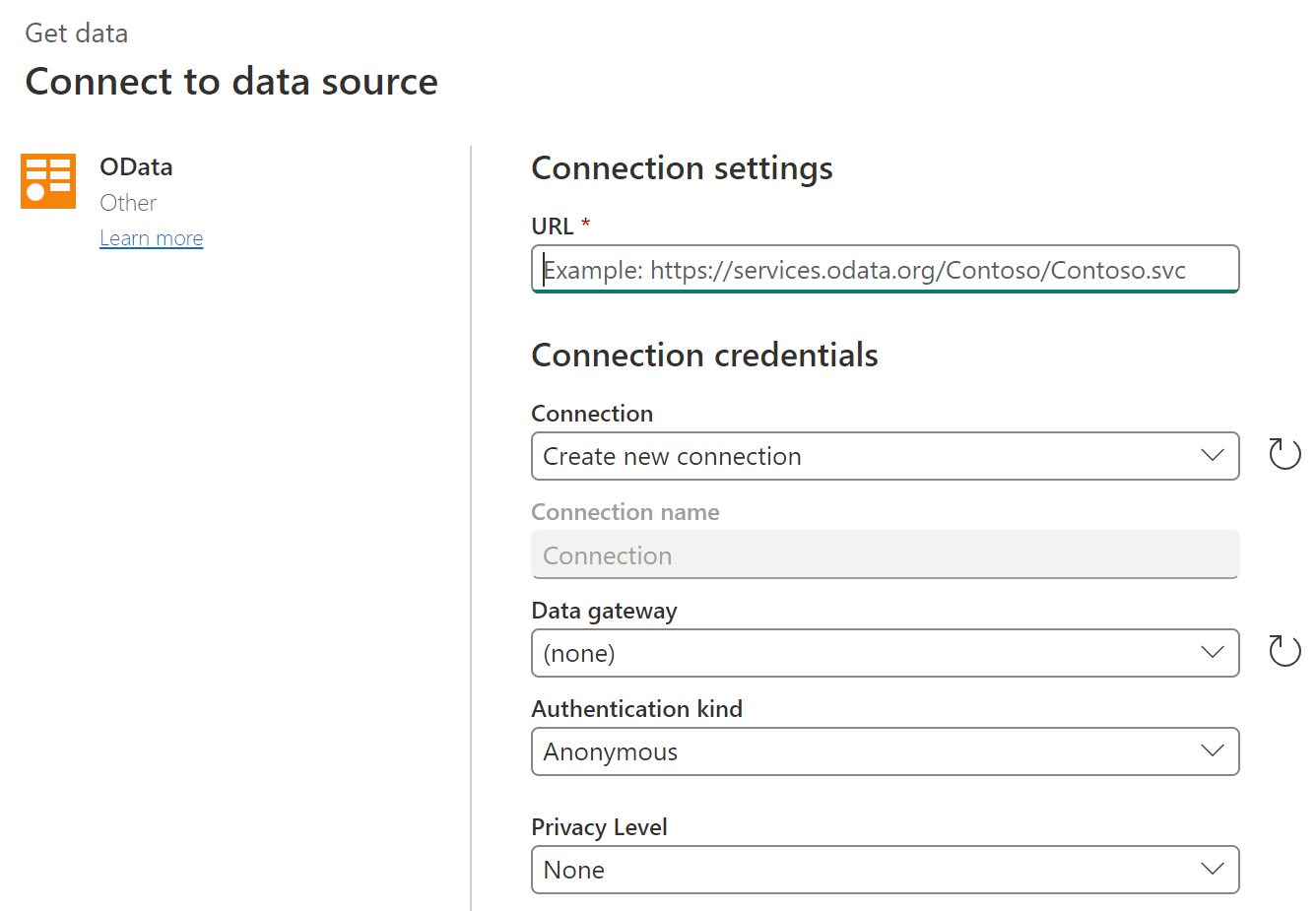Focus the URL input field
This screenshot has height=911, width=1316.
click(885, 270)
